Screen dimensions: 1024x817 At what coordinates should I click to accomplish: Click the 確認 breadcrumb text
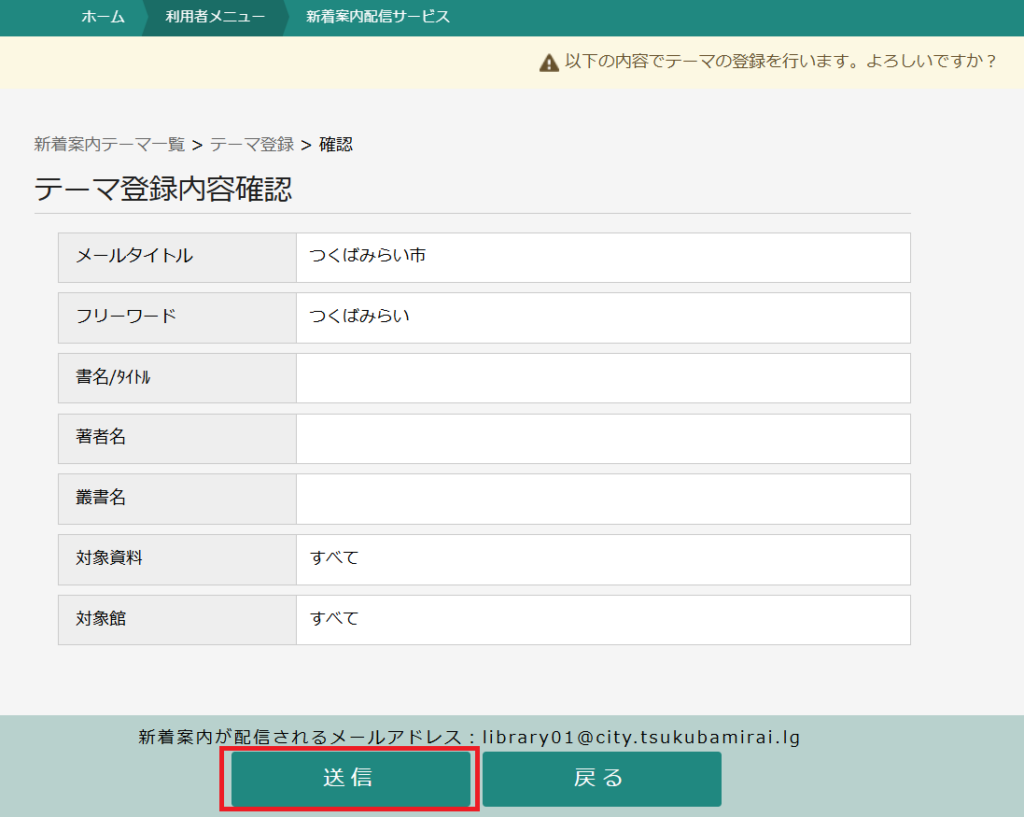(336, 145)
